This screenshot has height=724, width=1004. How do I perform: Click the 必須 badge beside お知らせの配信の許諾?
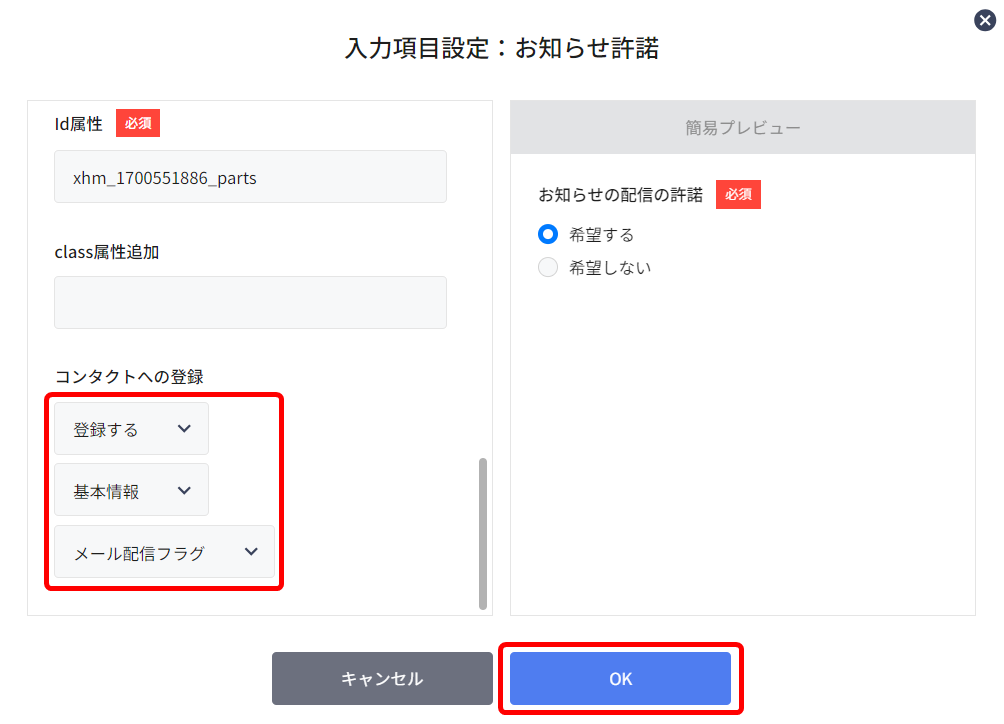point(738,195)
